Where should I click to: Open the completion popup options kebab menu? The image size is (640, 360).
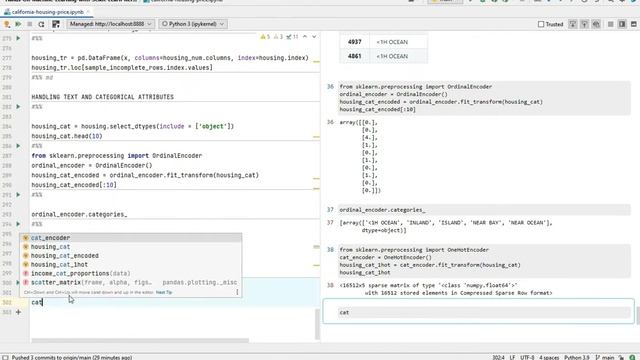[x=237, y=292]
